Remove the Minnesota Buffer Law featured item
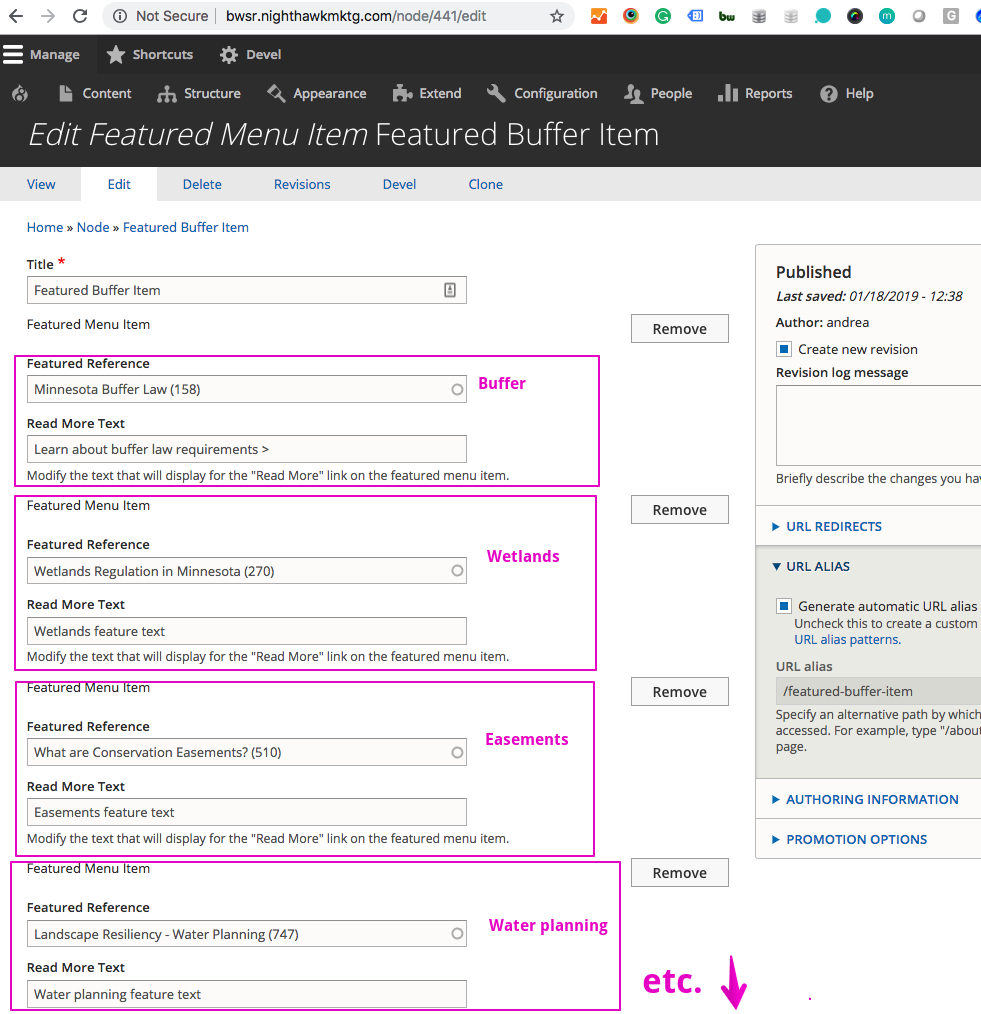The image size is (981, 1014). [x=679, y=329]
